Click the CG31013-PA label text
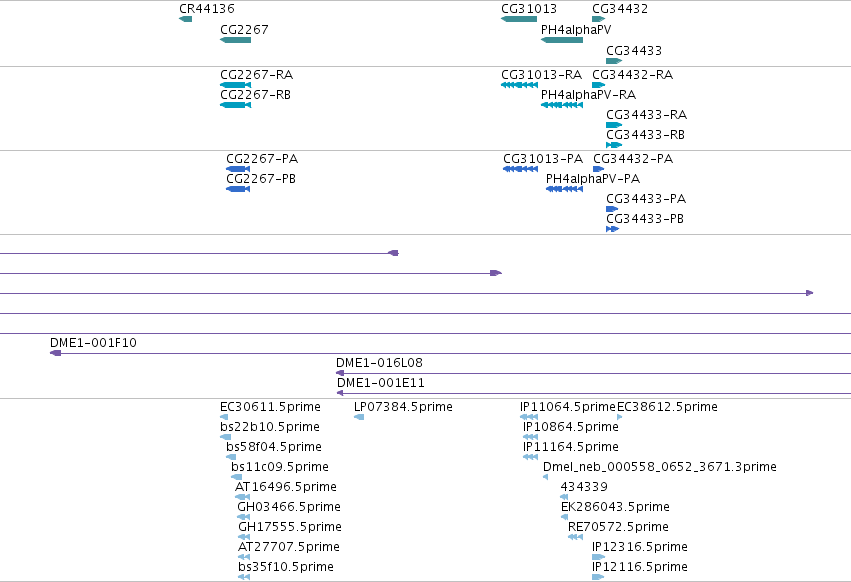The image size is (851, 582). (x=543, y=159)
